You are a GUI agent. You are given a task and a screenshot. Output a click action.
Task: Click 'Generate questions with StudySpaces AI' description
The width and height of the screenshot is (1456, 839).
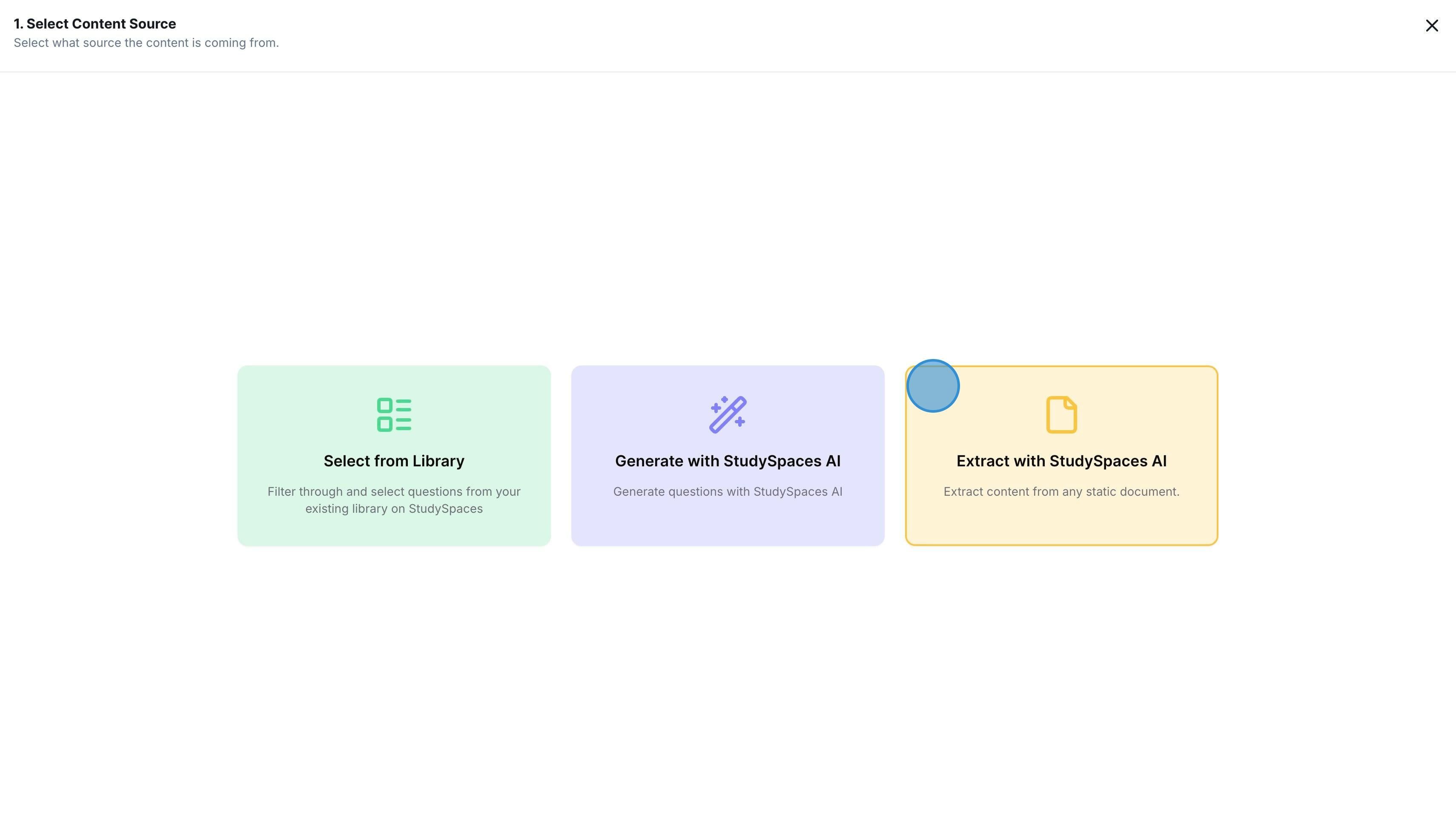click(728, 491)
